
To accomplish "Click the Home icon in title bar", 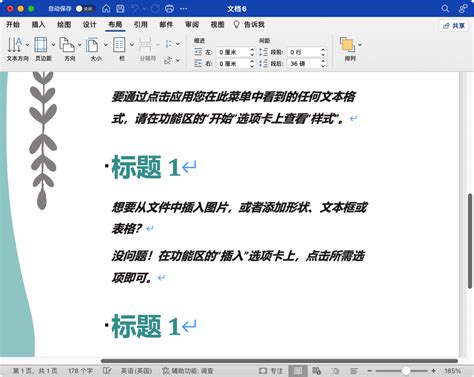I will 106,9.
